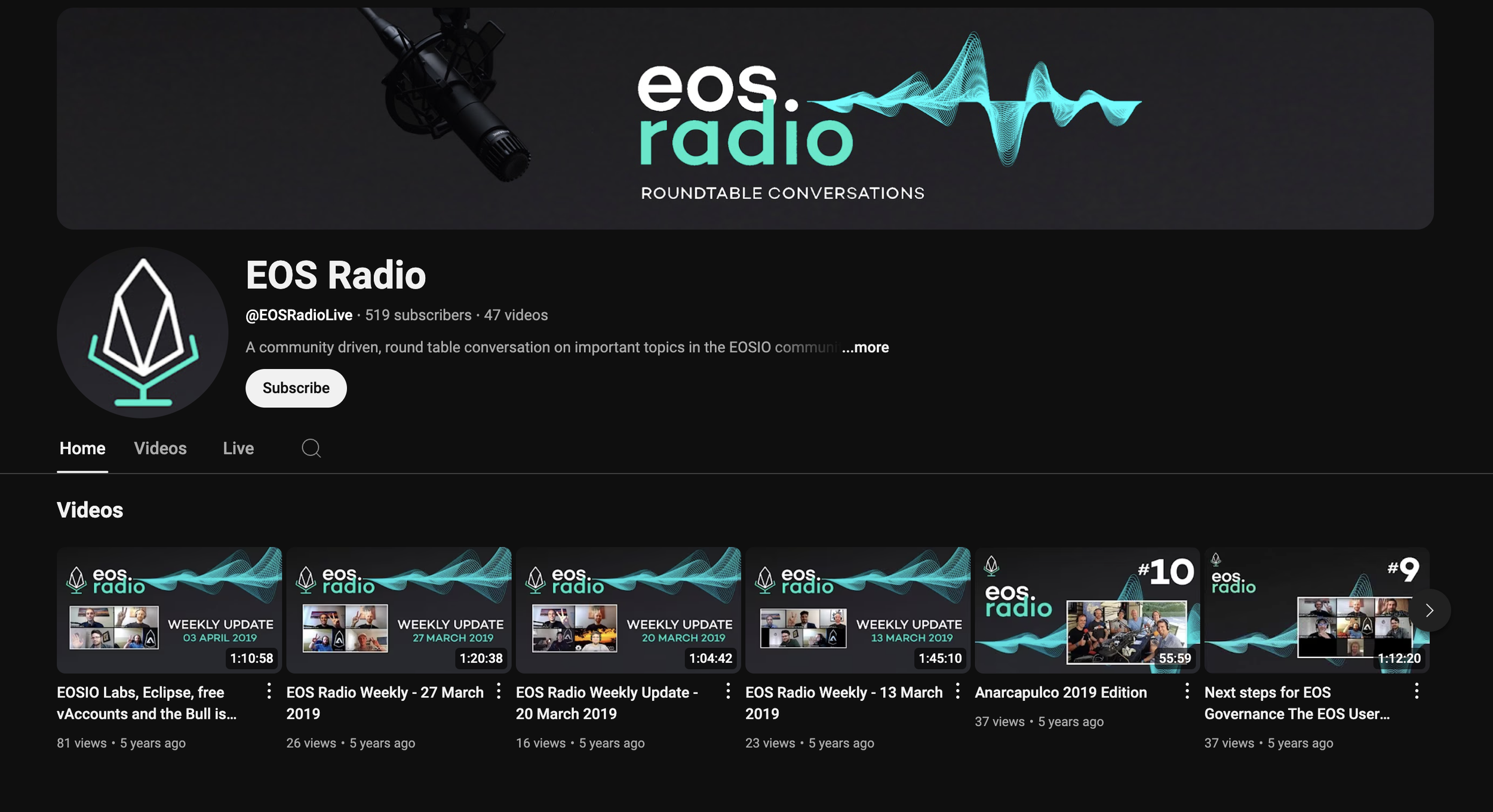Expand channel description with ...more
Viewport: 1493px width, 812px height.
pos(865,347)
